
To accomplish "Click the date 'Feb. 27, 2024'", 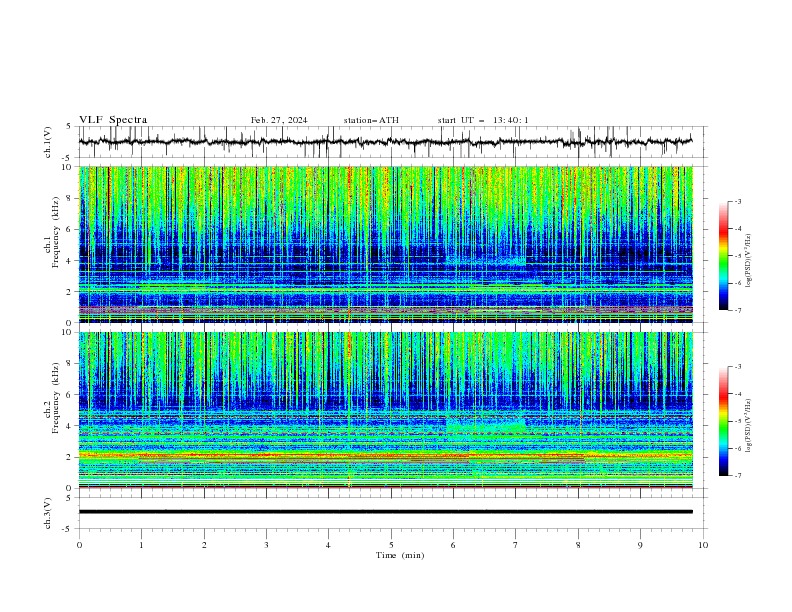I will 279,120.
